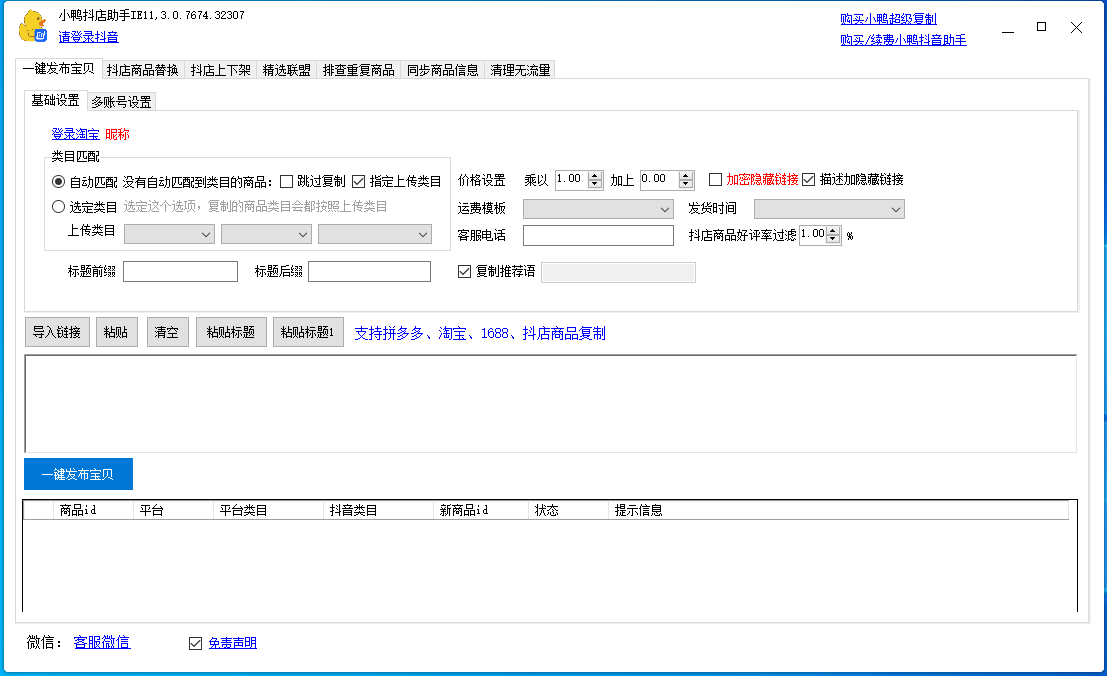Click the 支持拼多多、淘宝、1688 notice text
Screen dimensions: 1107x676
coord(480,333)
